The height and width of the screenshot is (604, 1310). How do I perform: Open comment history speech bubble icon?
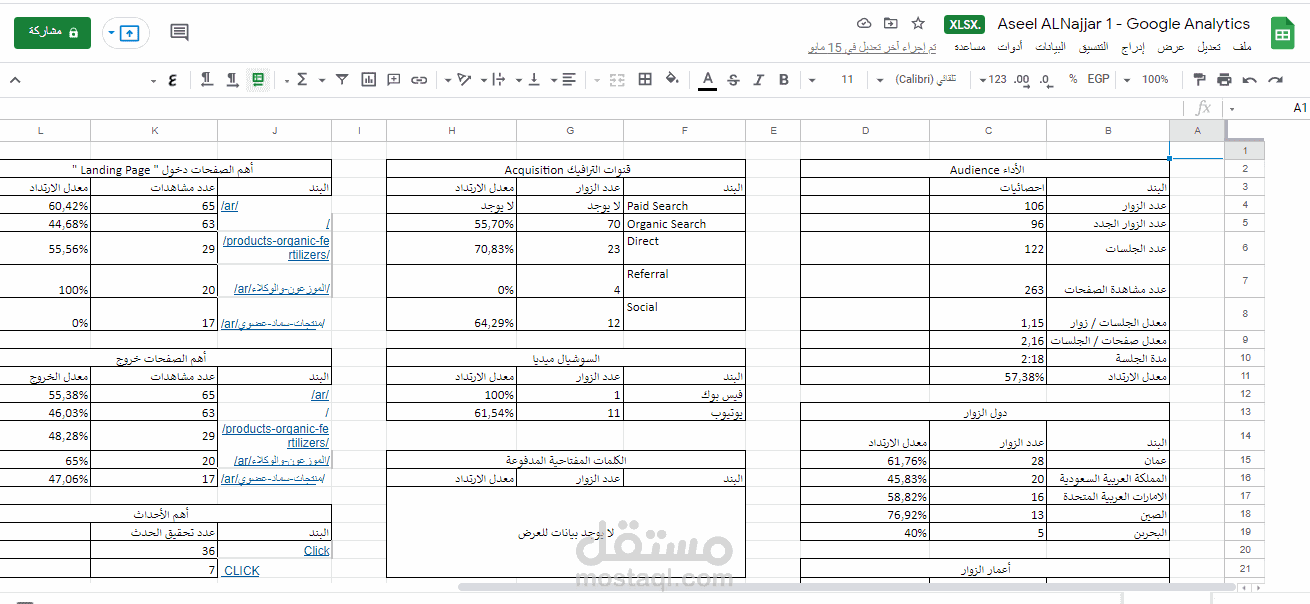click(179, 32)
